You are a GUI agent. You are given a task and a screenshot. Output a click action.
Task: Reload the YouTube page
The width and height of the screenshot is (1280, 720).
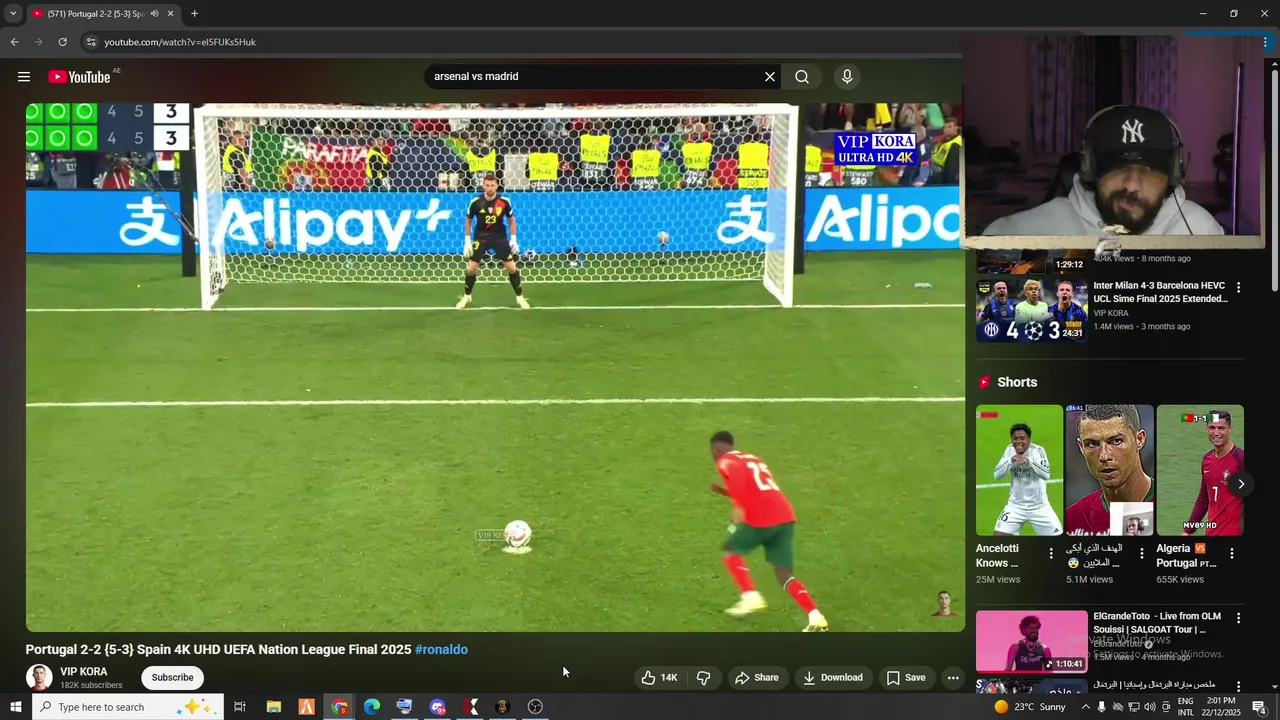pyautogui.click(x=62, y=42)
